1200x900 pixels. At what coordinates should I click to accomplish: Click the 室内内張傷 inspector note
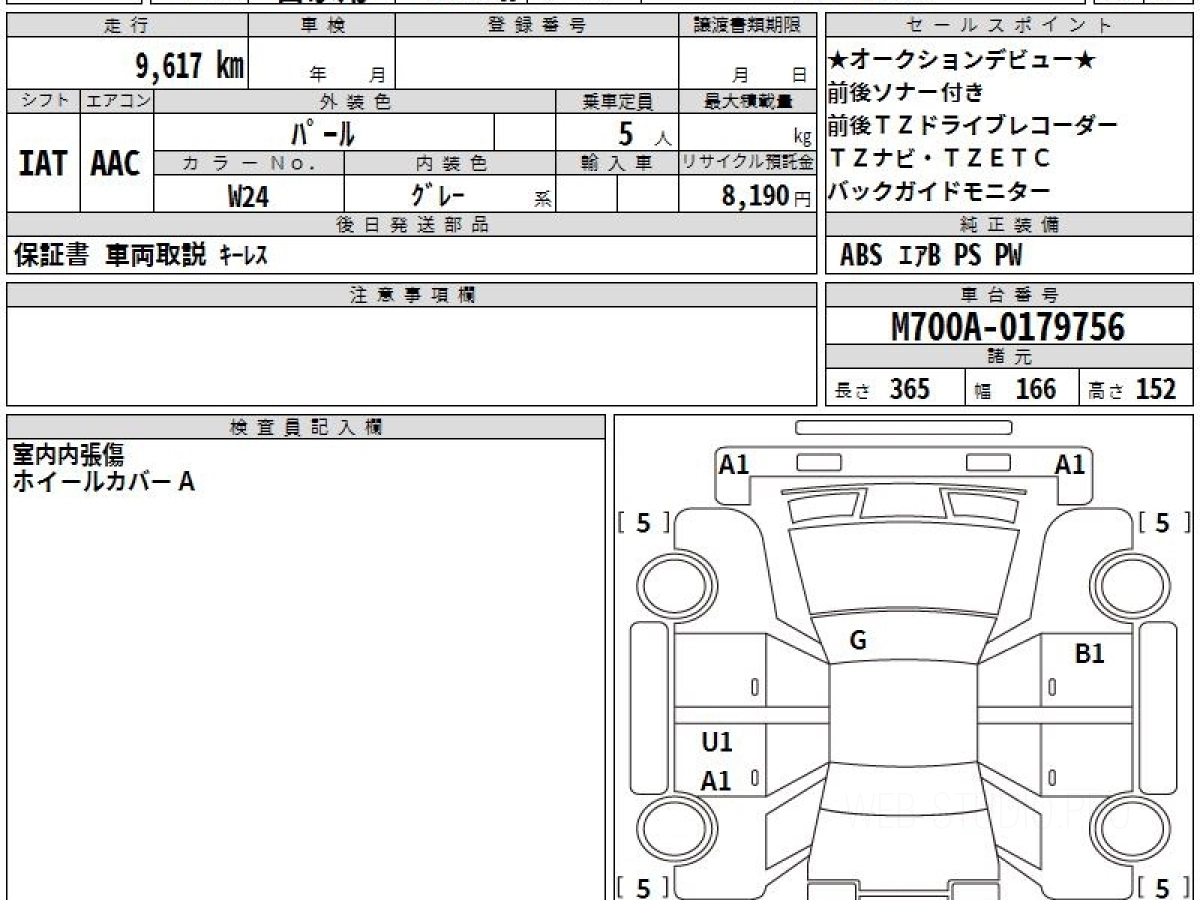coord(68,455)
